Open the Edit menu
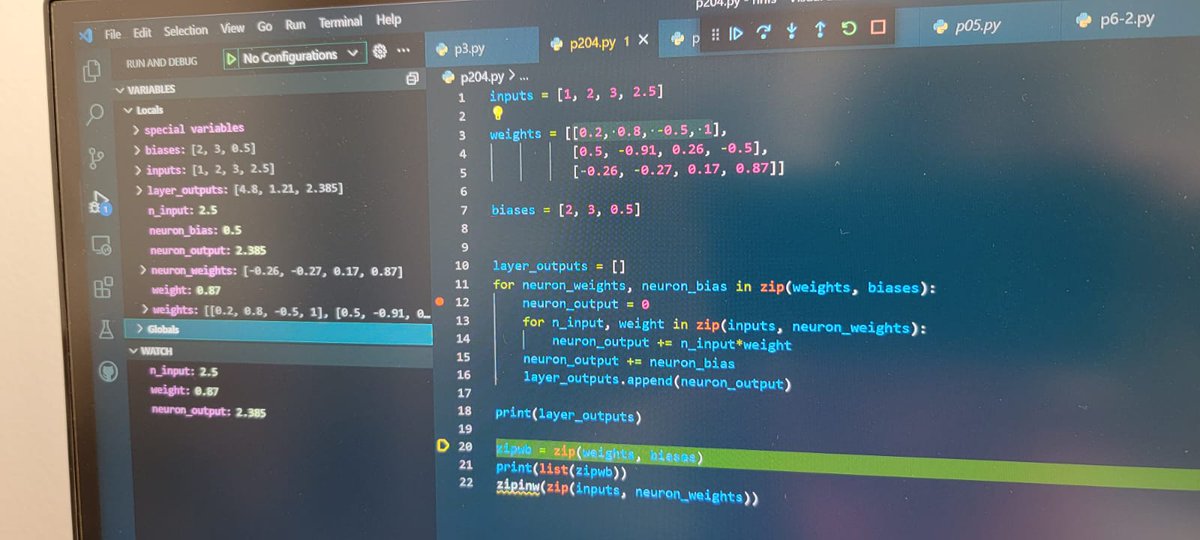The height and width of the screenshot is (540, 1200). tap(143, 32)
